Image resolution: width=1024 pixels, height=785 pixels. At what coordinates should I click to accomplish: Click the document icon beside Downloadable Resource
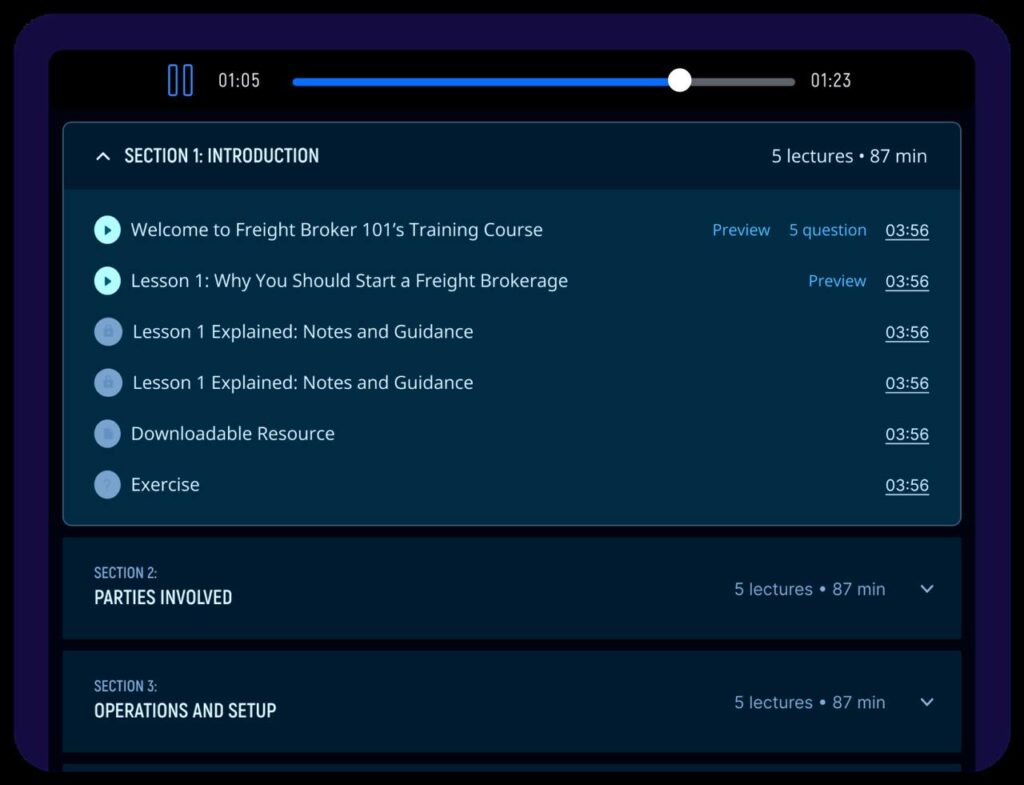point(107,434)
